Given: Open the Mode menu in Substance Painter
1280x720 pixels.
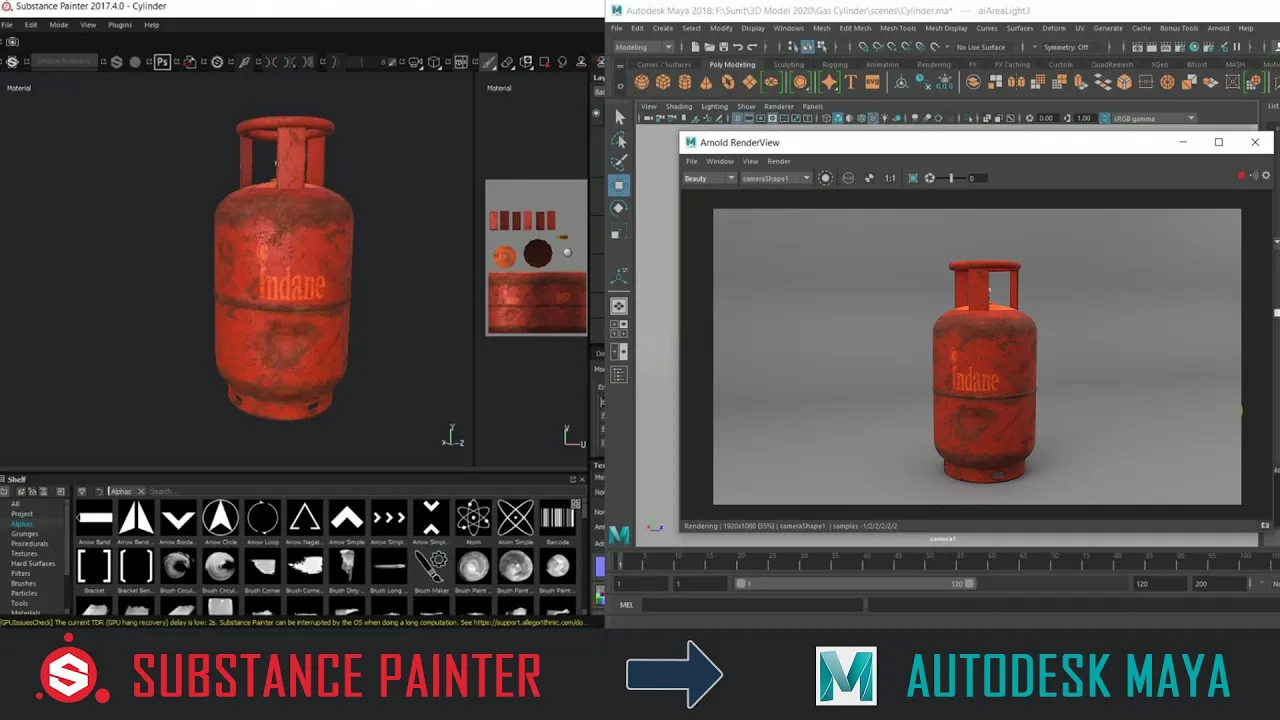Looking at the screenshot, I should pyautogui.click(x=59, y=25).
